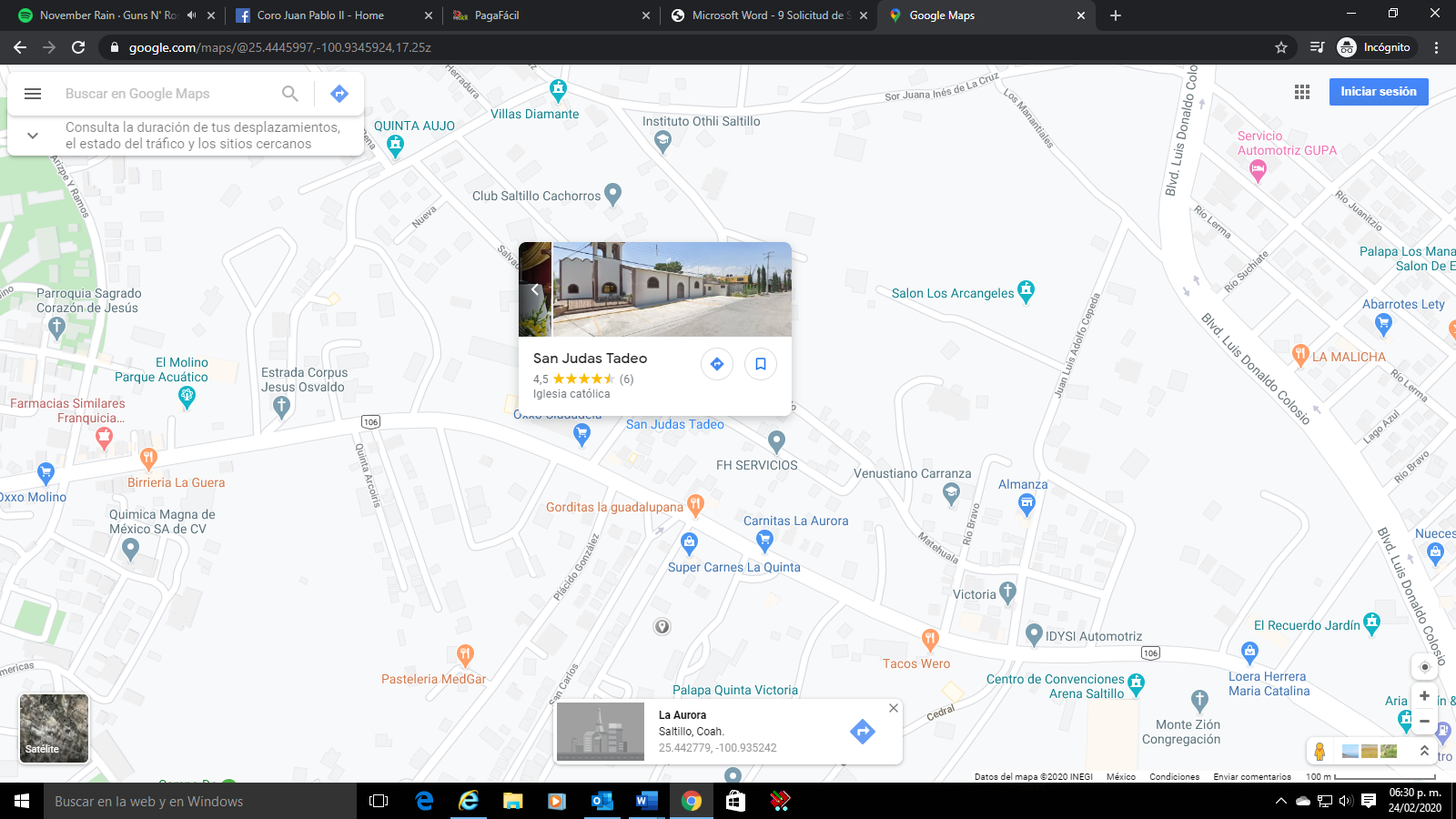
Task: Select the Tacos Wero restaurant pin
Action: click(x=929, y=640)
